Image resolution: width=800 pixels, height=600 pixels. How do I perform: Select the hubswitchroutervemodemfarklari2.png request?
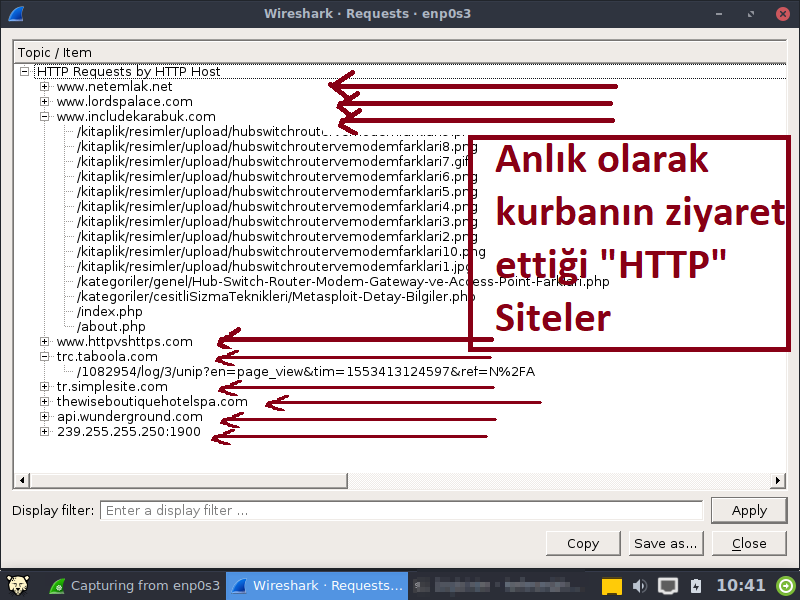(277, 236)
